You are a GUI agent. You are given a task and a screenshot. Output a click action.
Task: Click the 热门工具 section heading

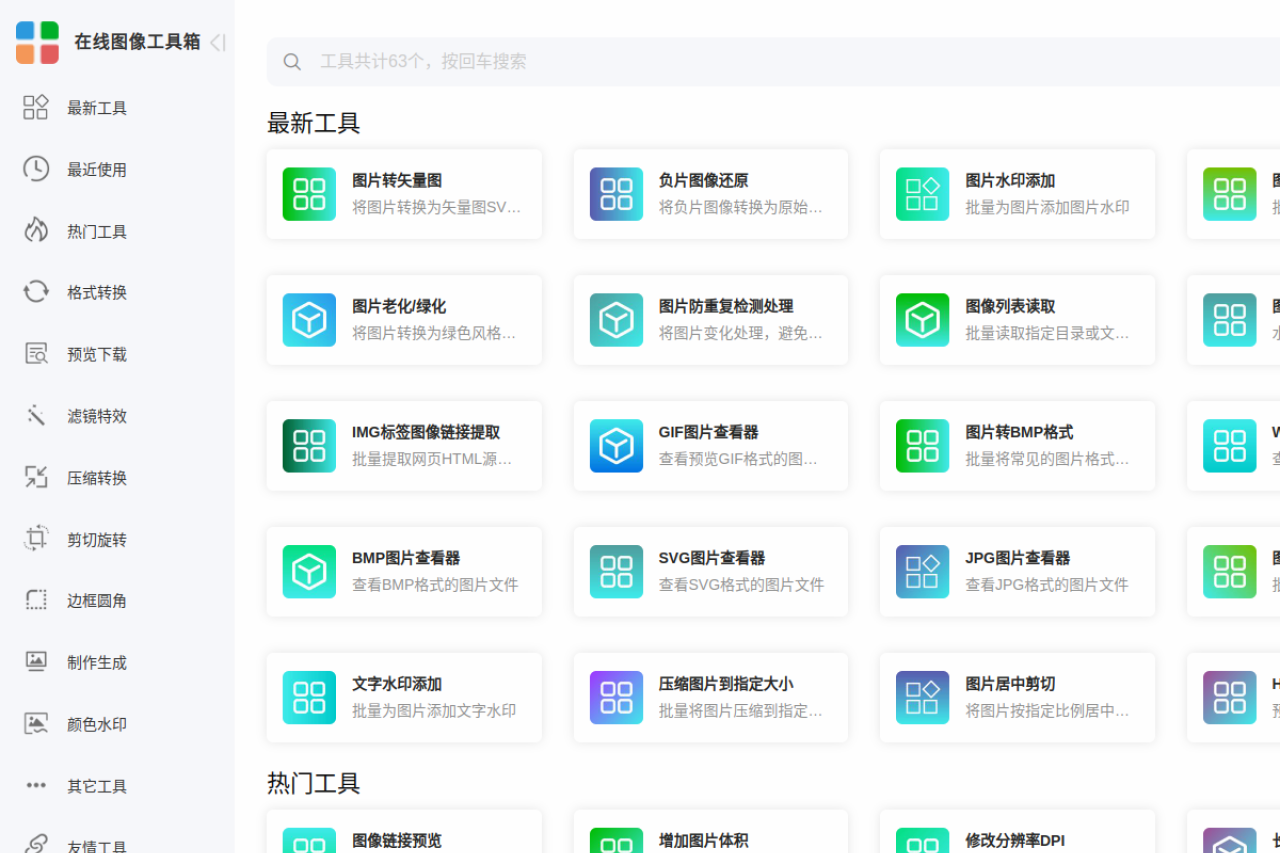313,783
